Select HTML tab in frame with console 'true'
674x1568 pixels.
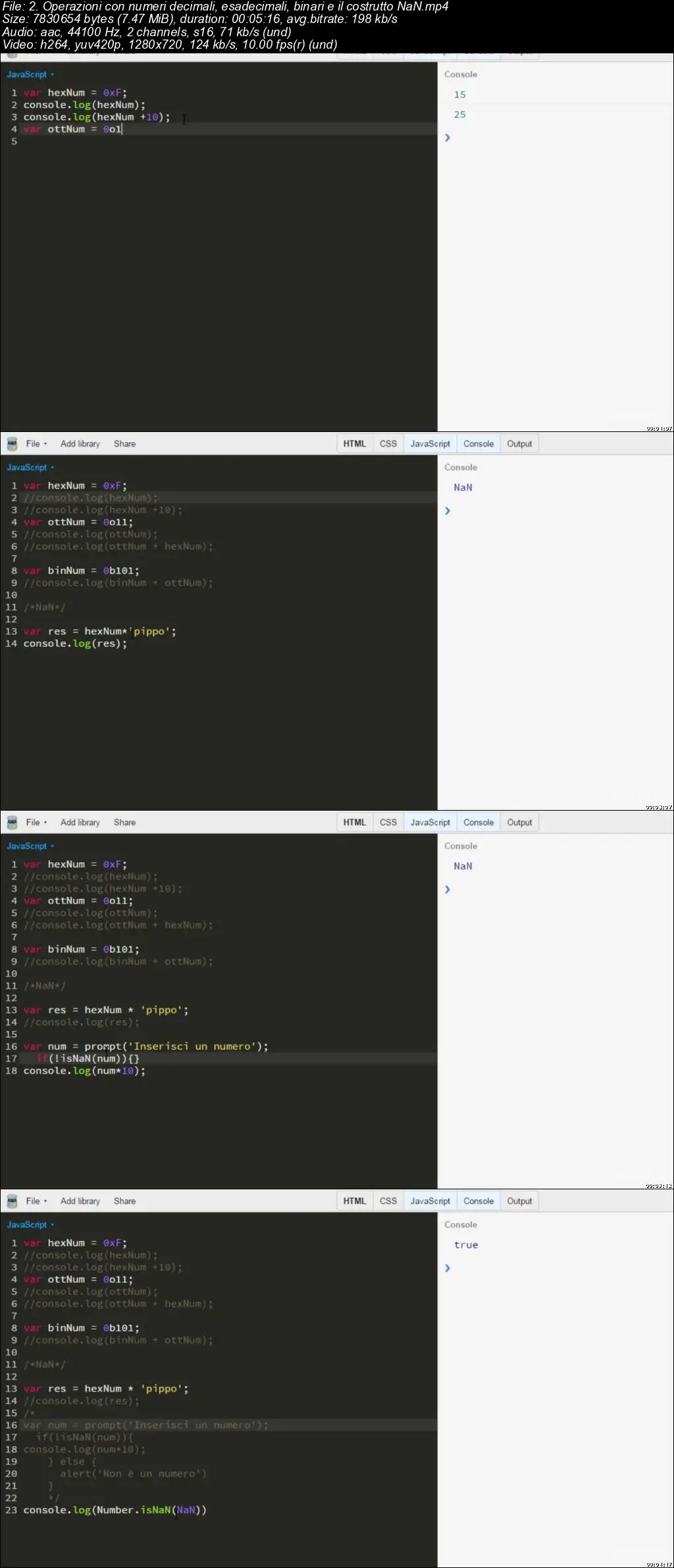coord(354,1201)
